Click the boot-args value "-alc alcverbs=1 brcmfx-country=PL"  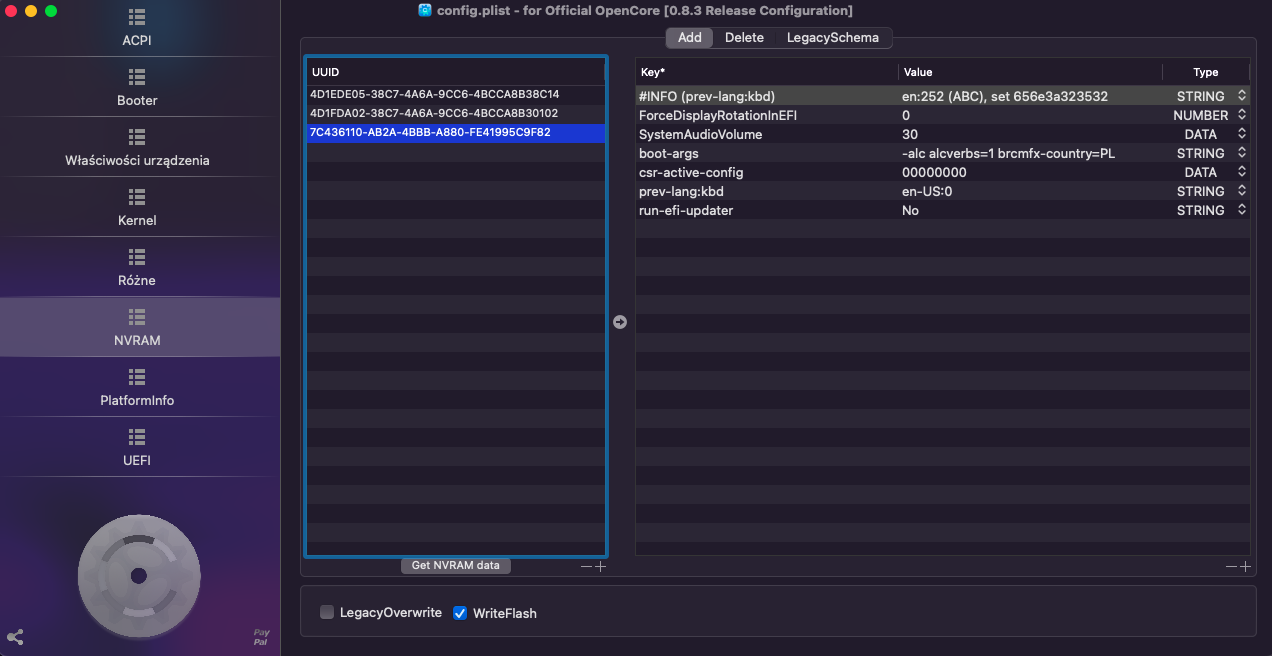[x=1008, y=153]
